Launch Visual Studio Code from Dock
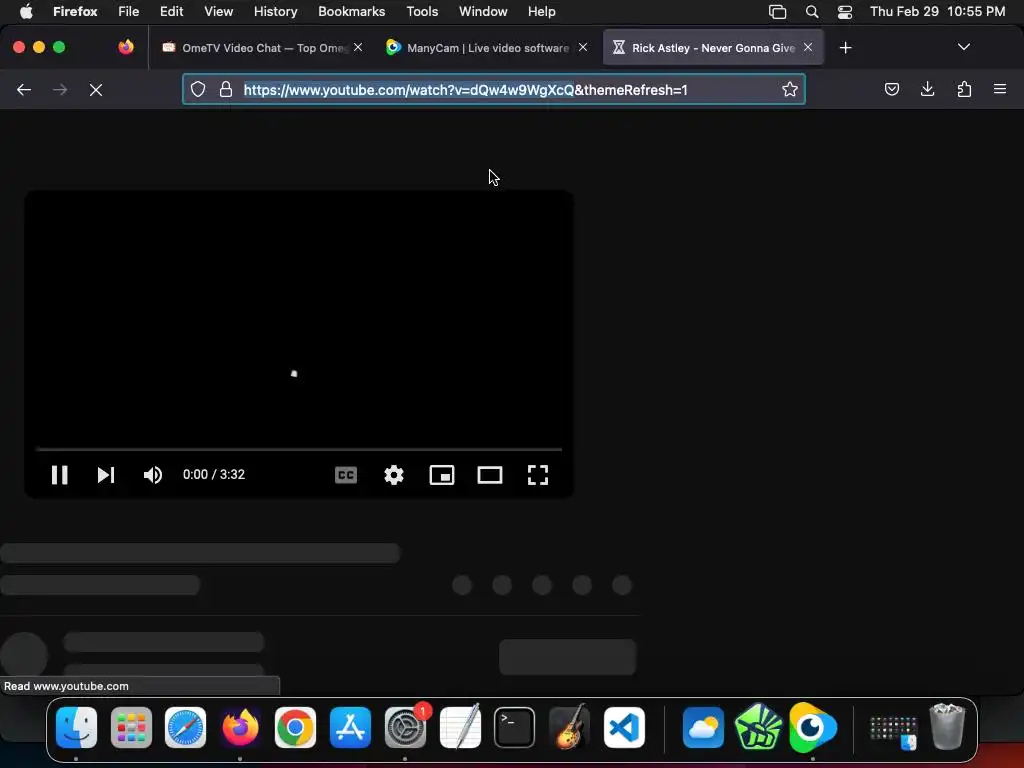The width and height of the screenshot is (1024, 768). click(624, 728)
